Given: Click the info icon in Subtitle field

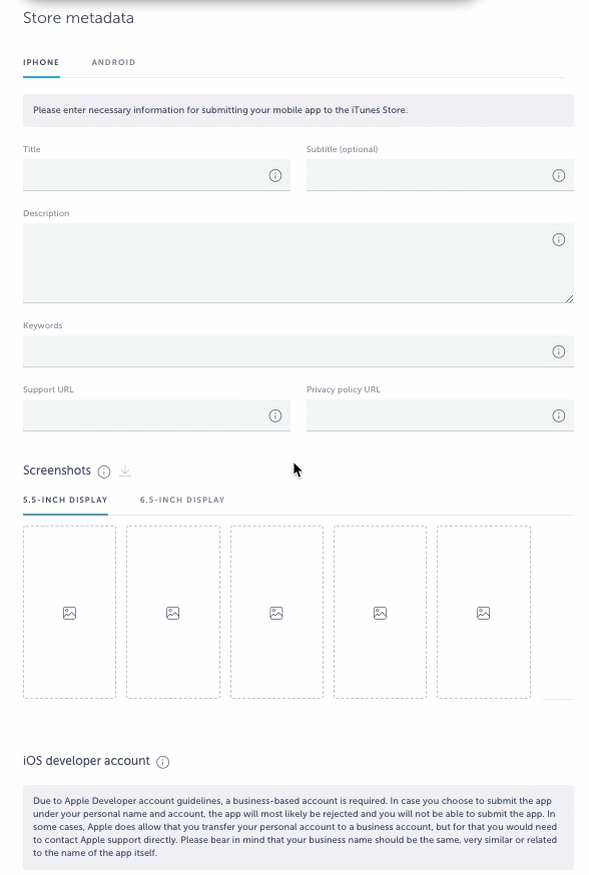Looking at the screenshot, I should pyautogui.click(x=558, y=175).
